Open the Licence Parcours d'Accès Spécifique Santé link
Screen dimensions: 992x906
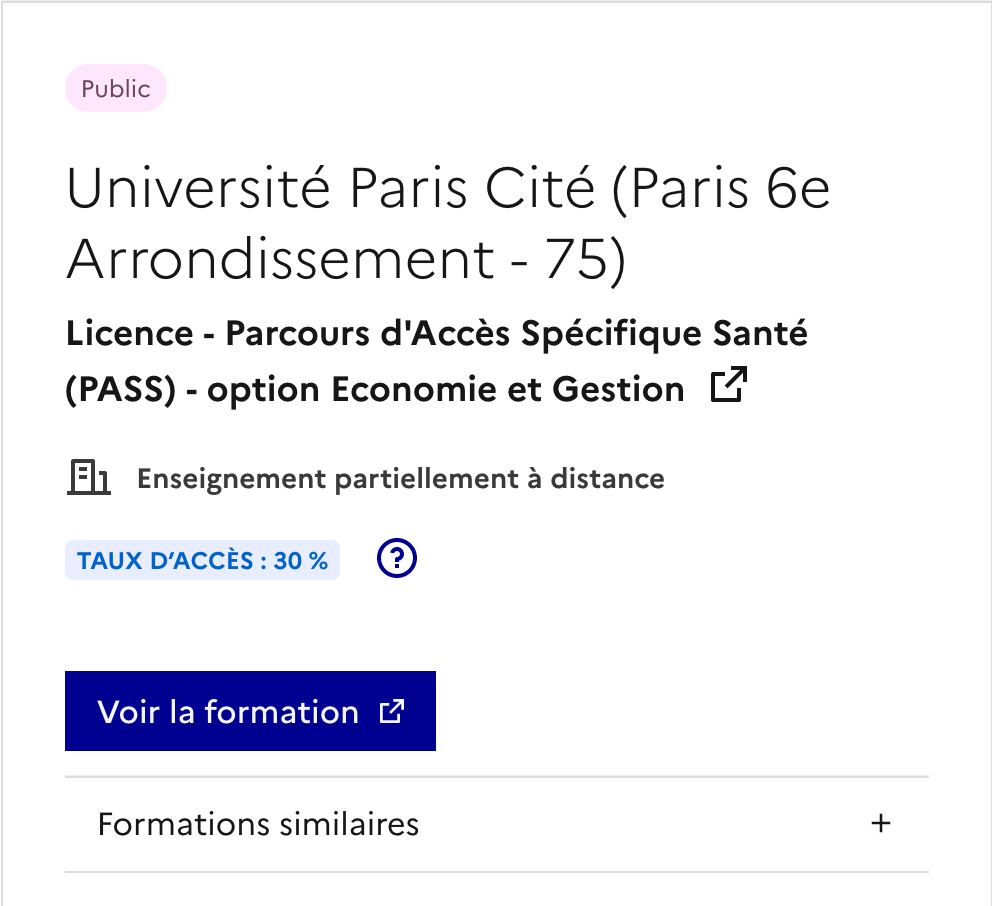tap(436, 334)
